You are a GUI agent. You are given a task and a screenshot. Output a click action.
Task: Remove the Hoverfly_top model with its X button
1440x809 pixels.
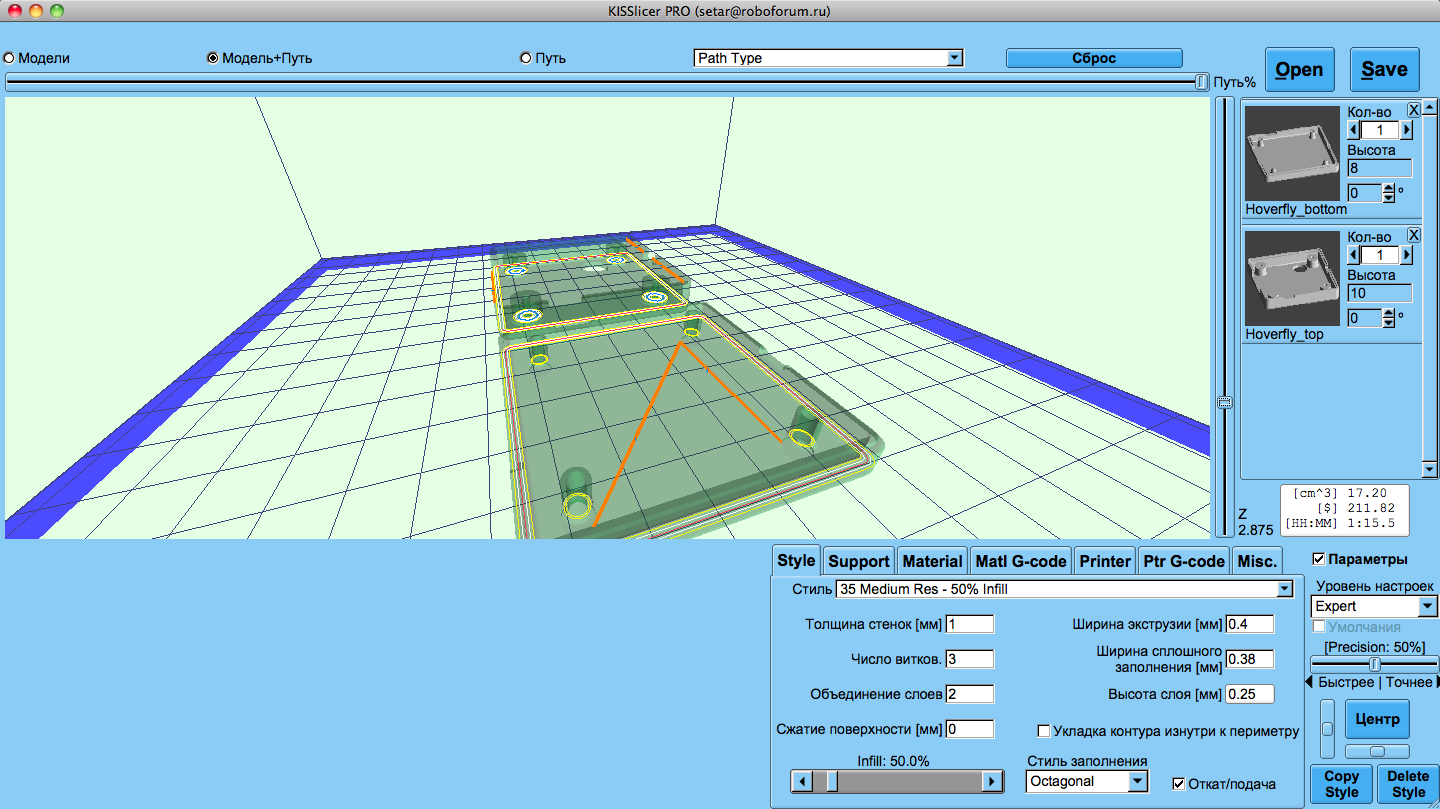(1413, 235)
